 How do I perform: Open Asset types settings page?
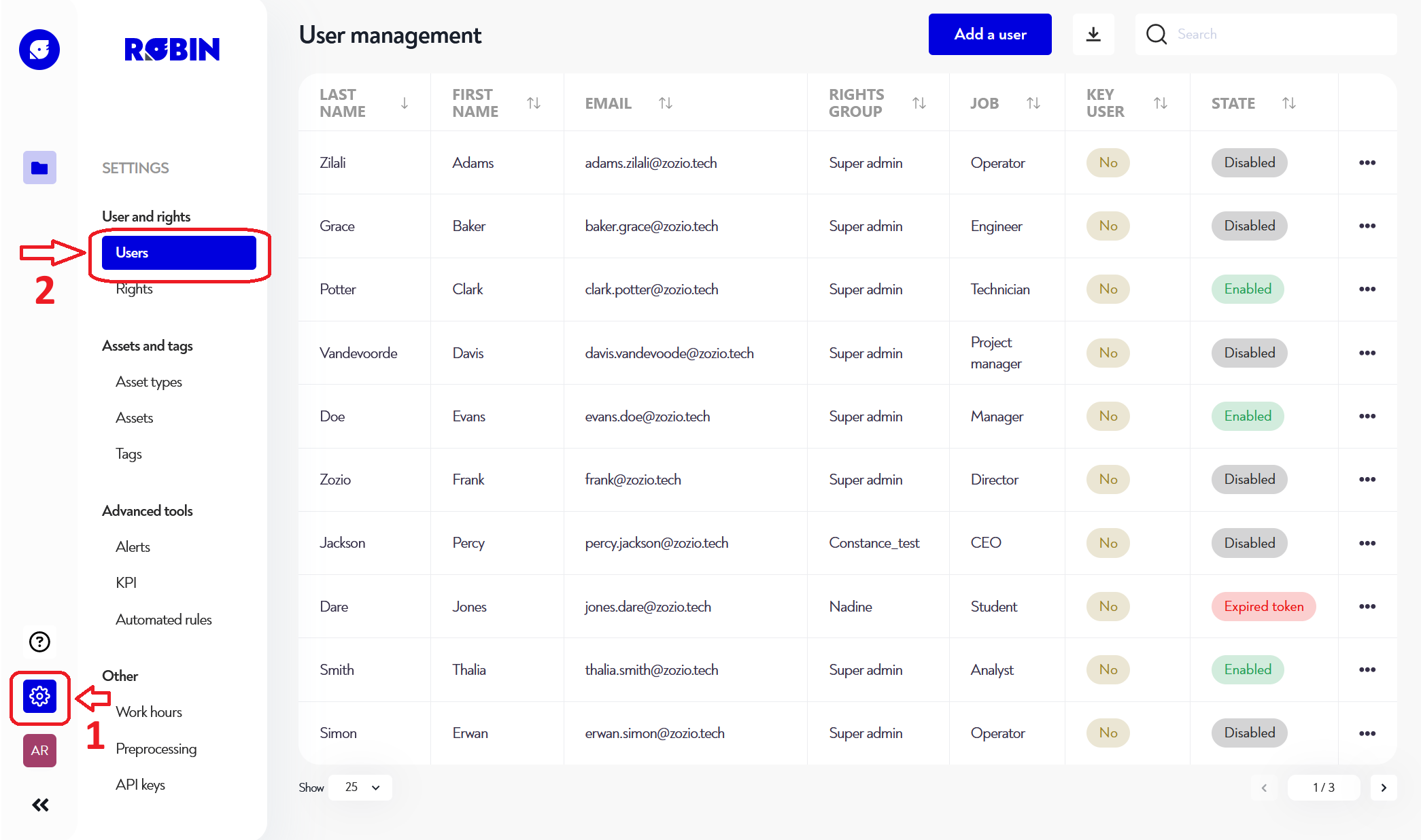(x=149, y=382)
